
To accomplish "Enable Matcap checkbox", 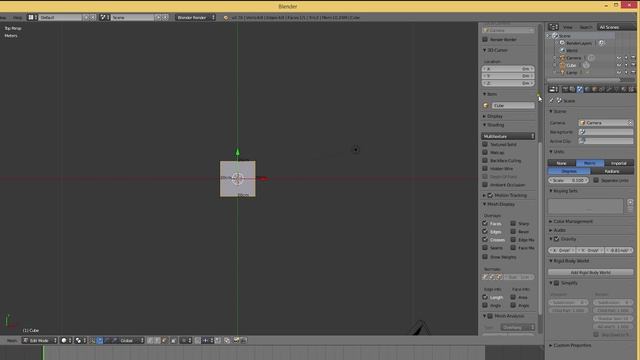I will tap(485, 152).
